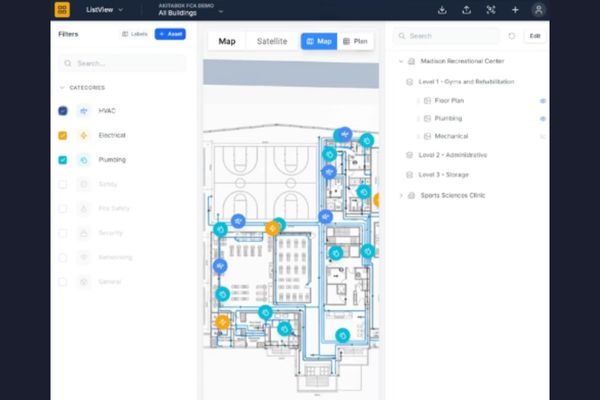The height and width of the screenshot is (400, 600).
Task: Click the plus icon in top bar
Action: pos(515,10)
